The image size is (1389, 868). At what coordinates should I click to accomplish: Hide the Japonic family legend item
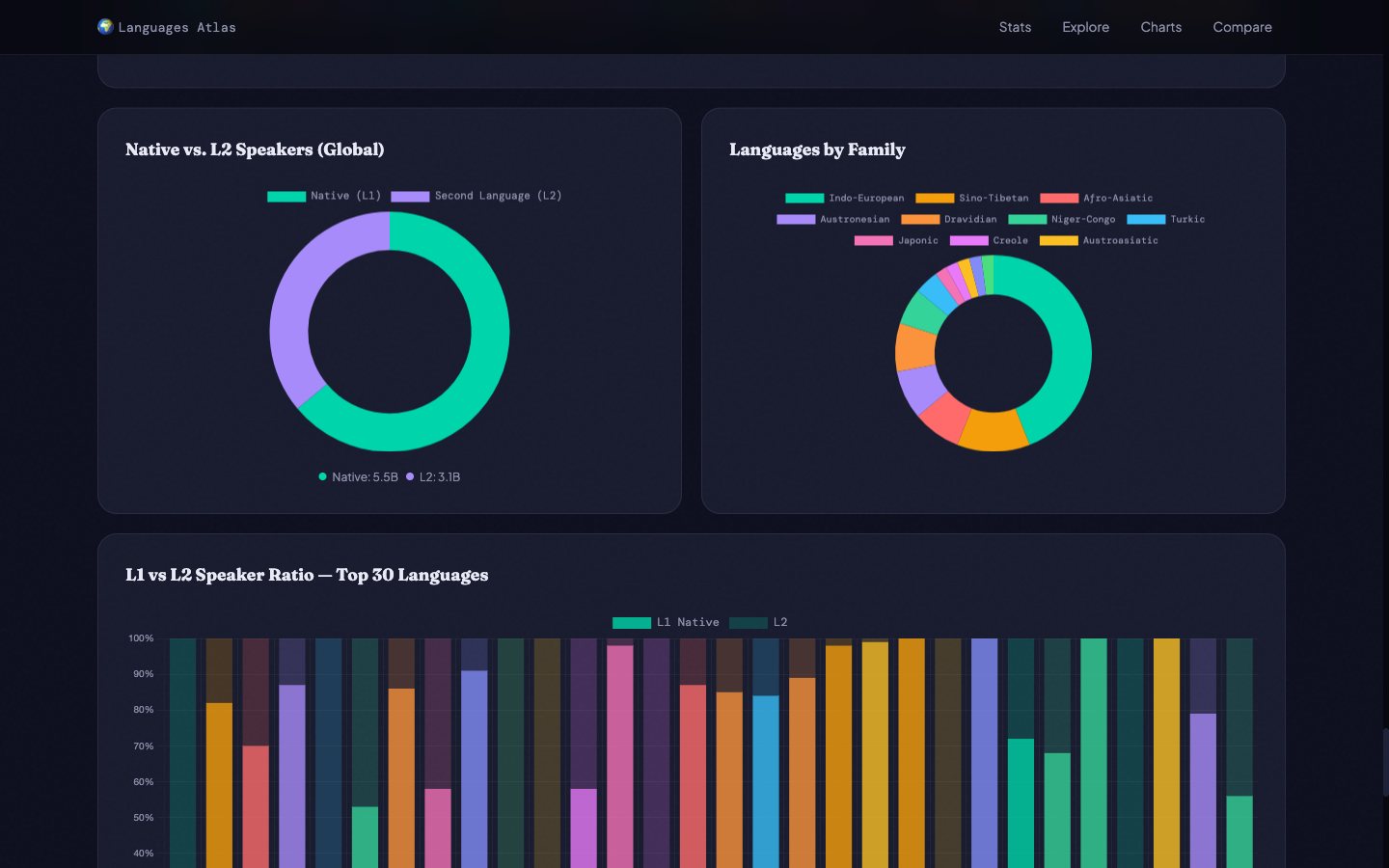896,240
